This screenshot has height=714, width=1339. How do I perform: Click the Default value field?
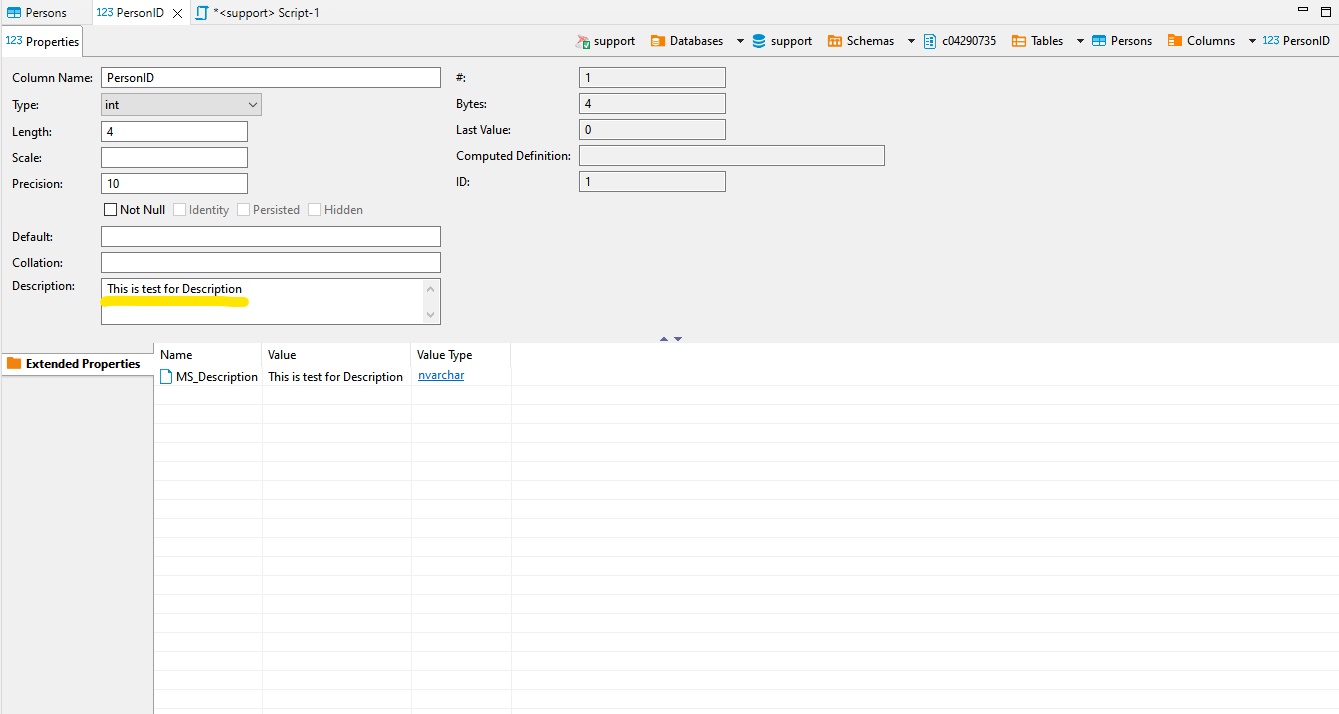(x=271, y=236)
